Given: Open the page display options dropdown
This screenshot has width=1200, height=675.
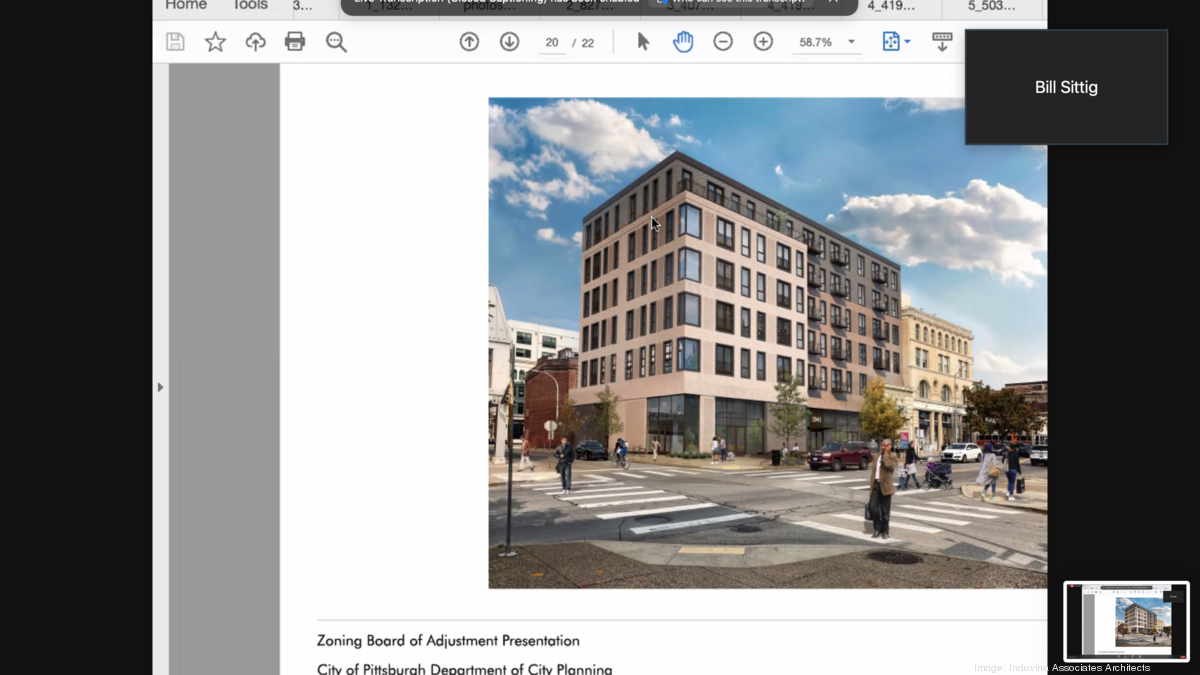Looking at the screenshot, I should pyautogui.click(x=893, y=41).
